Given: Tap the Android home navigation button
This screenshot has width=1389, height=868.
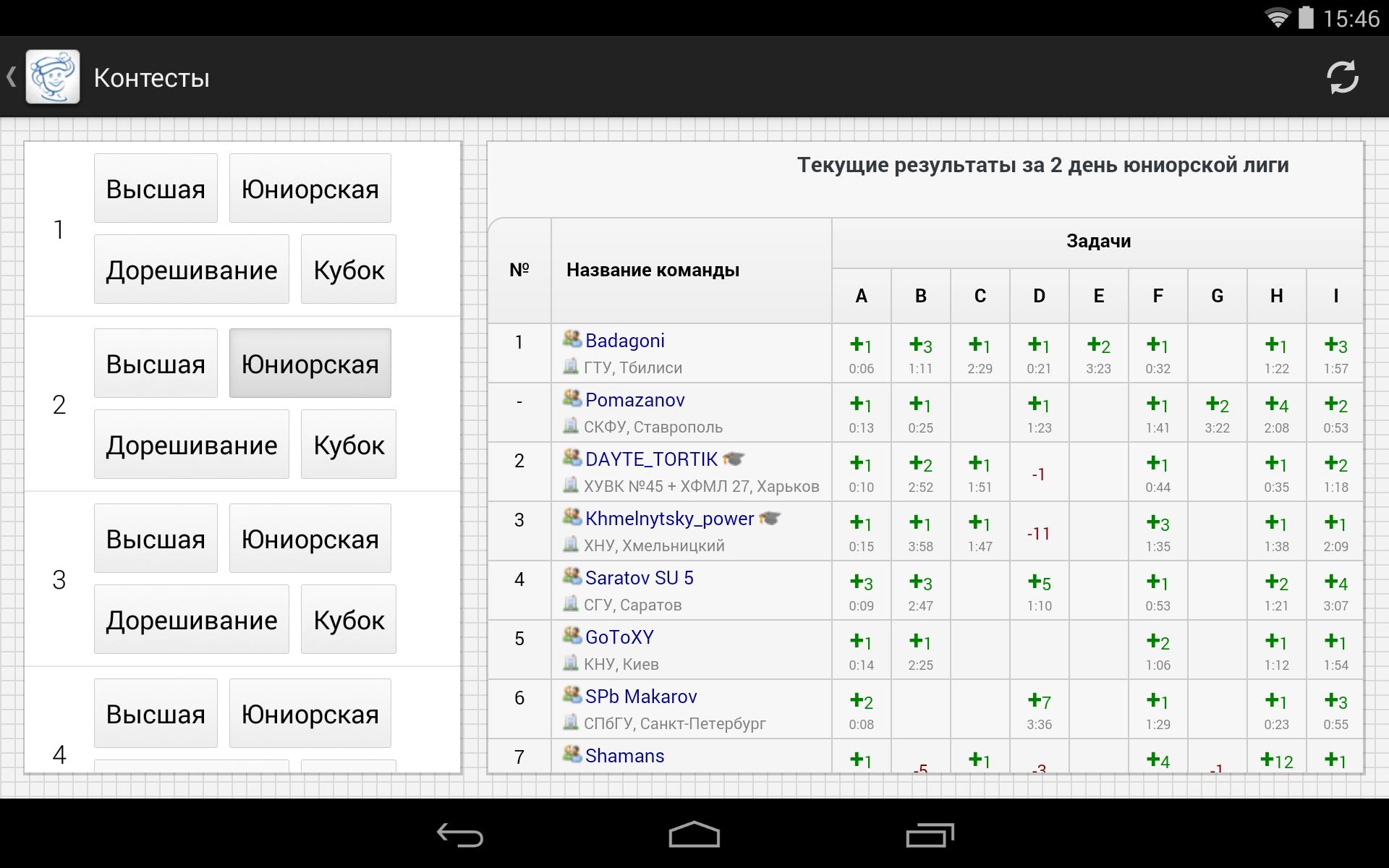Looking at the screenshot, I should [694, 834].
